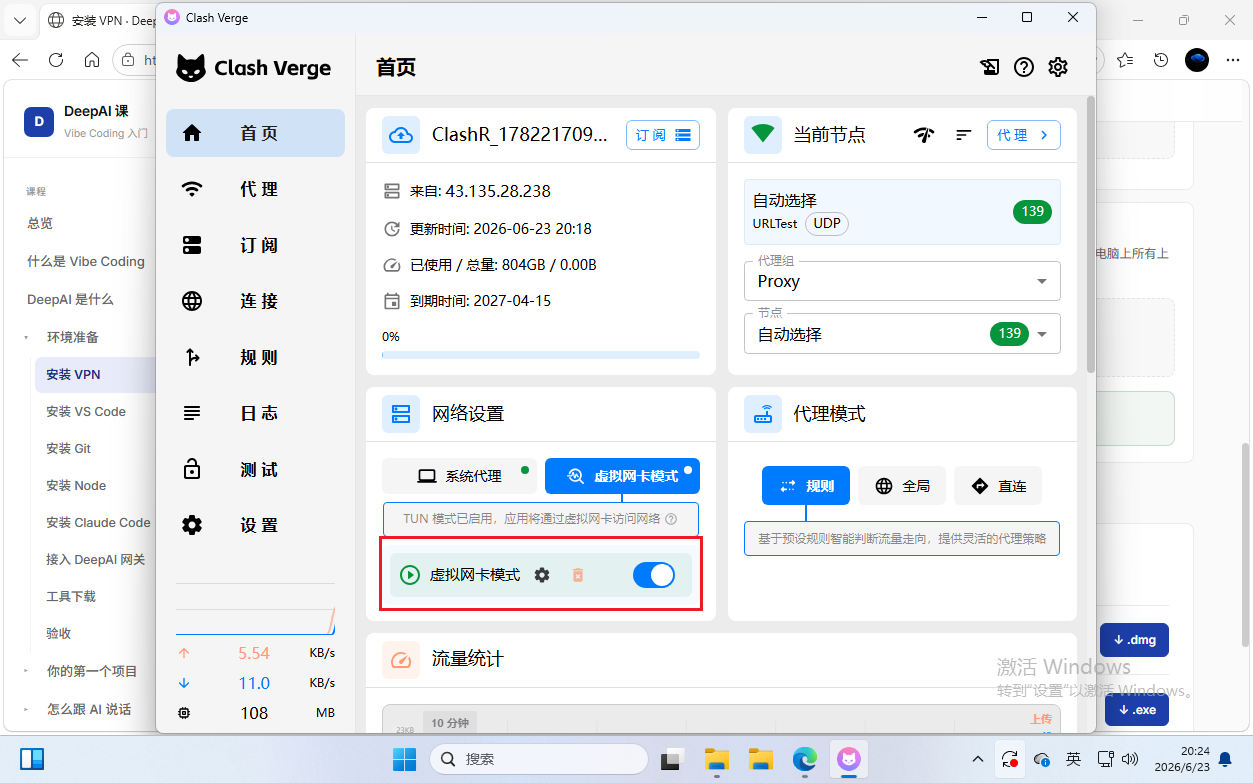Open 规则 rules in sidebar
1253x783 pixels.
255,357
